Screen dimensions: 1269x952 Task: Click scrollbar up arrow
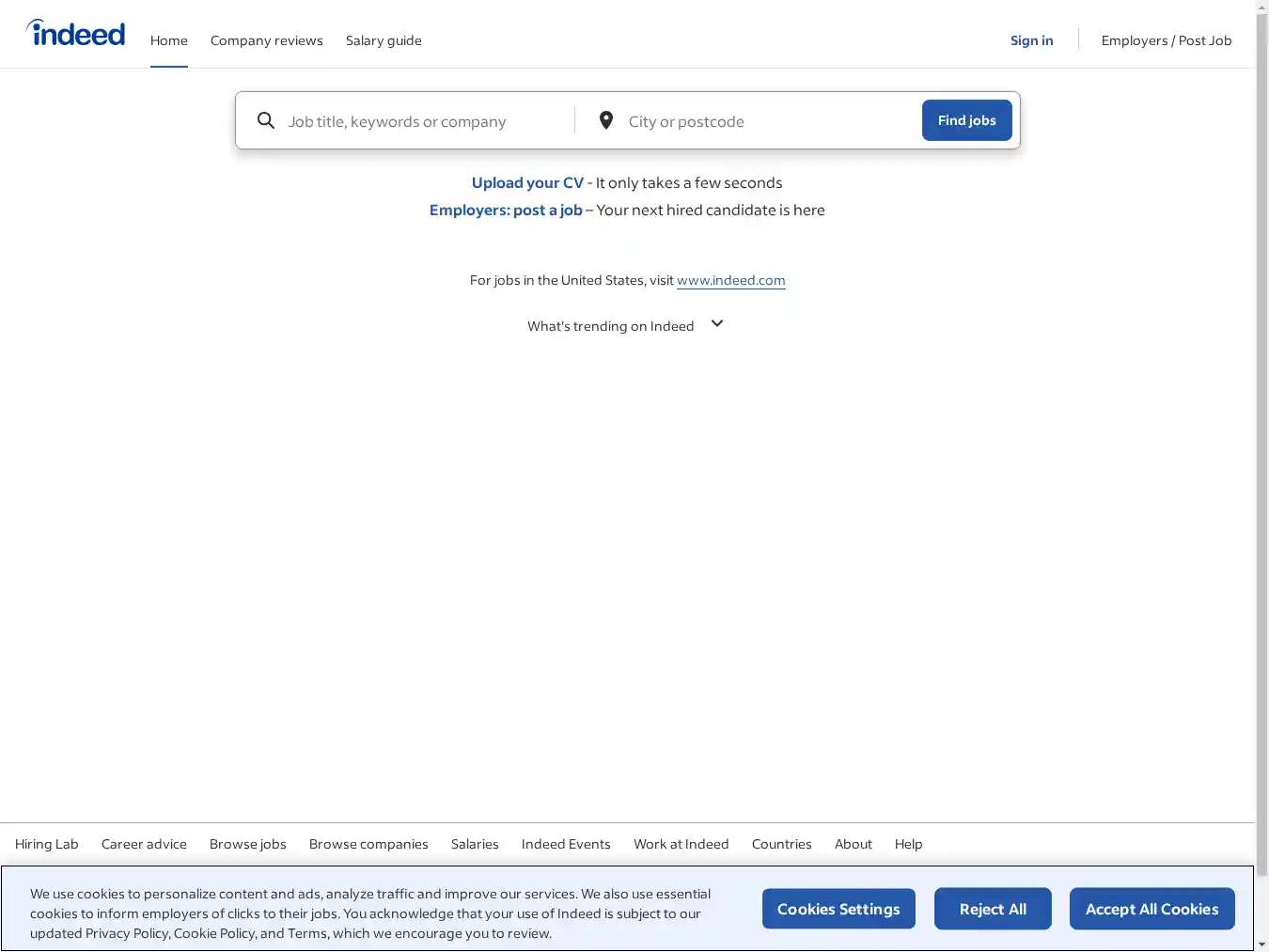1261,7
